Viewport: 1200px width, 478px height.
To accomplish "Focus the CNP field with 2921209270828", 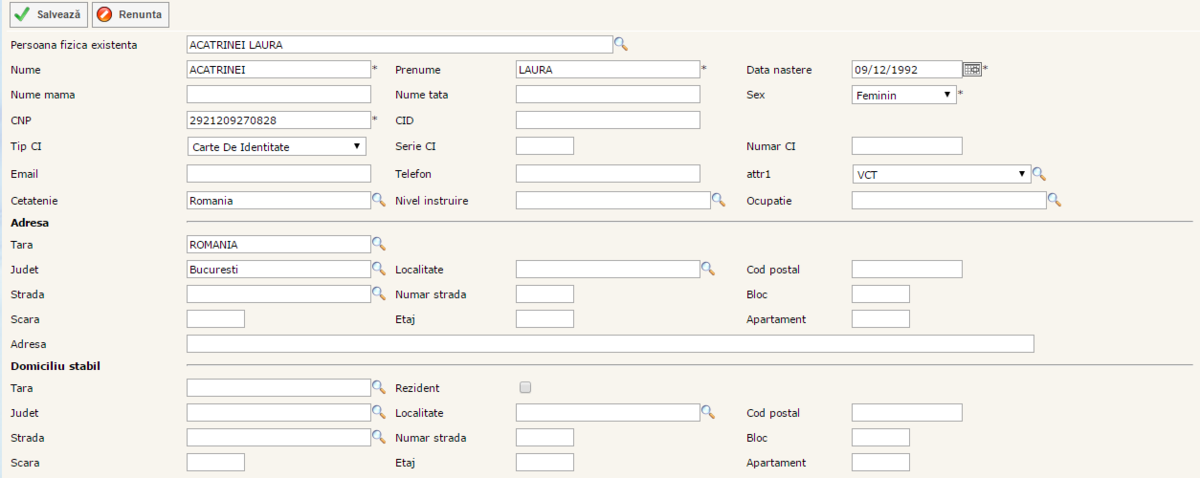I will [278, 120].
